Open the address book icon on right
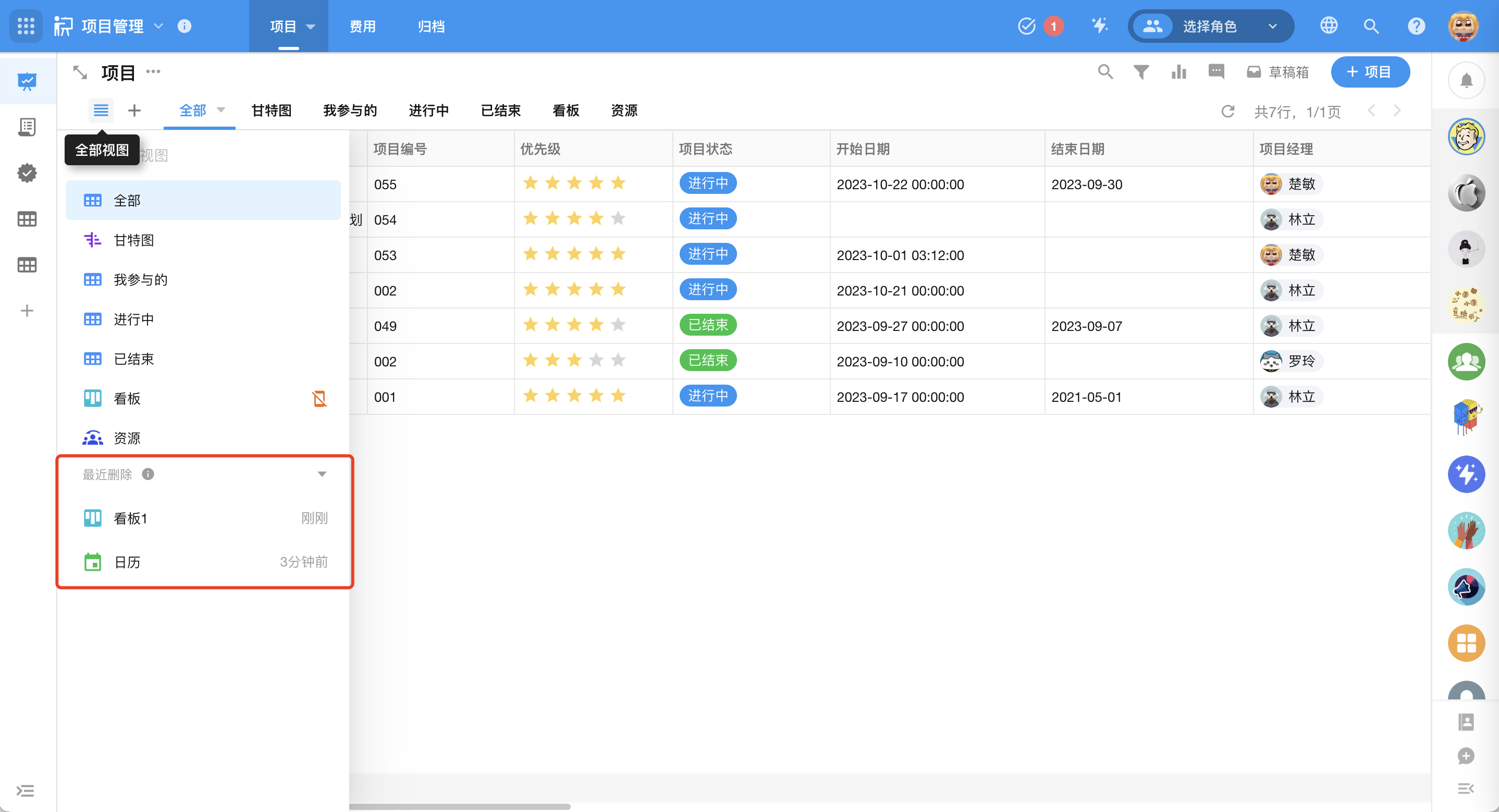Viewport: 1499px width, 812px height. 1466,722
